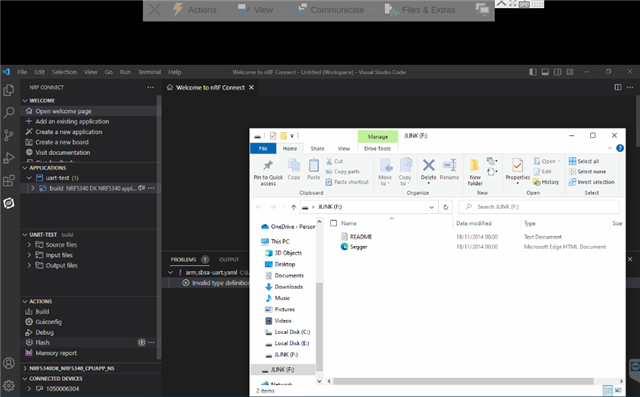Switch to the OUTPUT panel tab
640x397 pixels.
point(229,259)
